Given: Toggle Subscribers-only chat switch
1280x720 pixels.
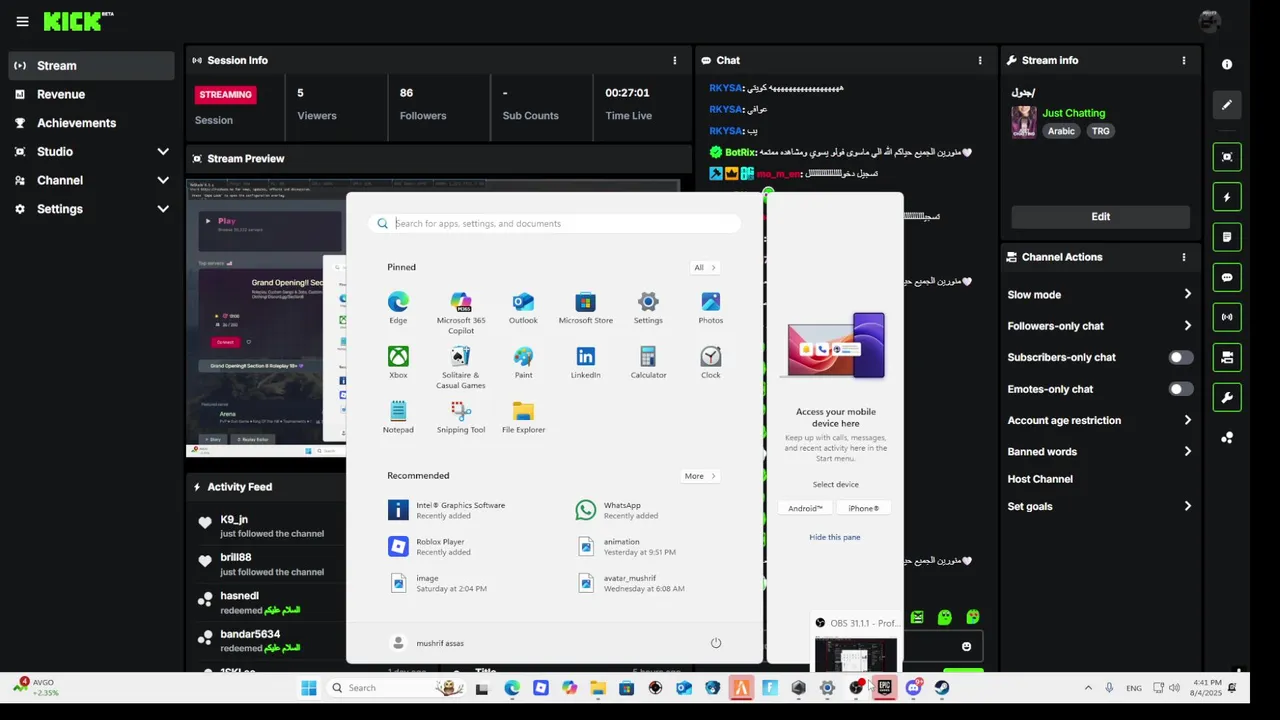Looking at the screenshot, I should 1181,357.
